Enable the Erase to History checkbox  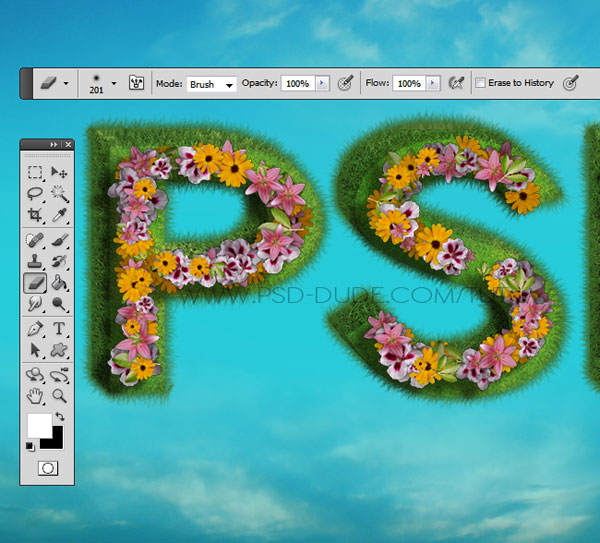pyautogui.click(x=481, y=83)
